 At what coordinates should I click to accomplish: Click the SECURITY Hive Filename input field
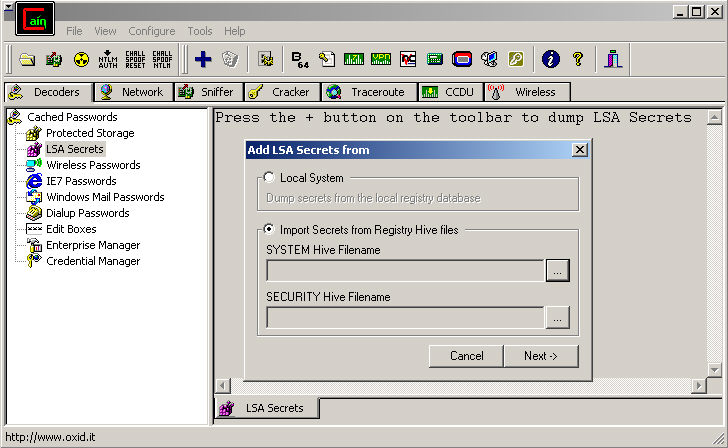(405, 318)
